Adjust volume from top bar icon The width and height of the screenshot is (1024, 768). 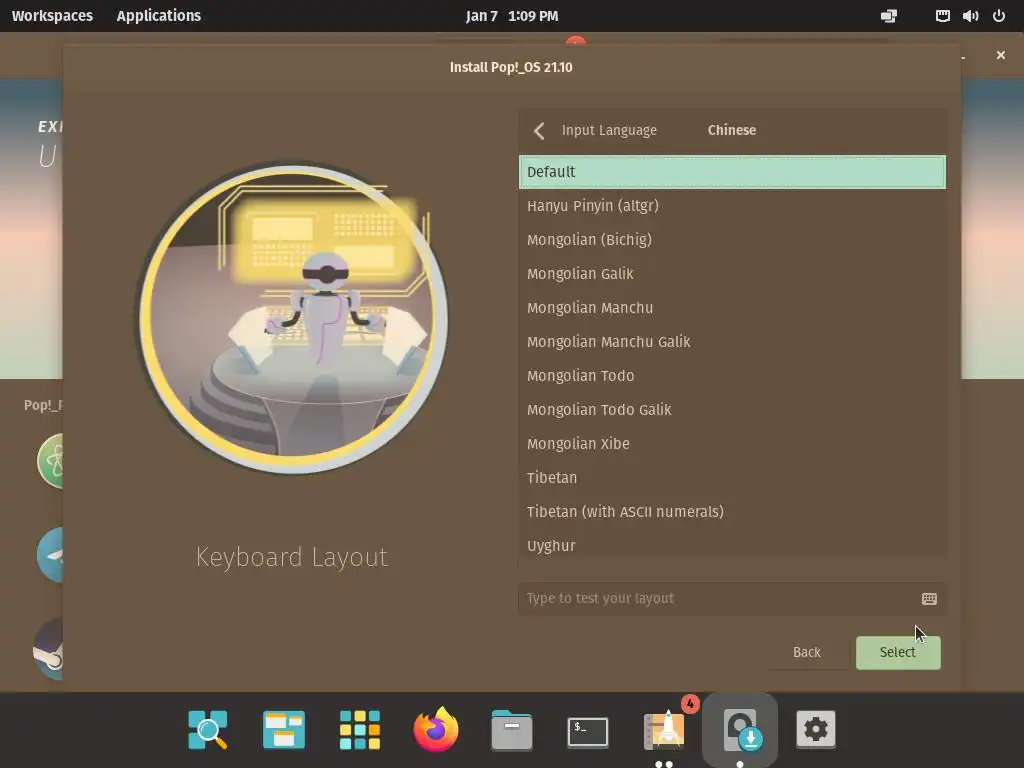pyautogui.click(x=970, y=16)
